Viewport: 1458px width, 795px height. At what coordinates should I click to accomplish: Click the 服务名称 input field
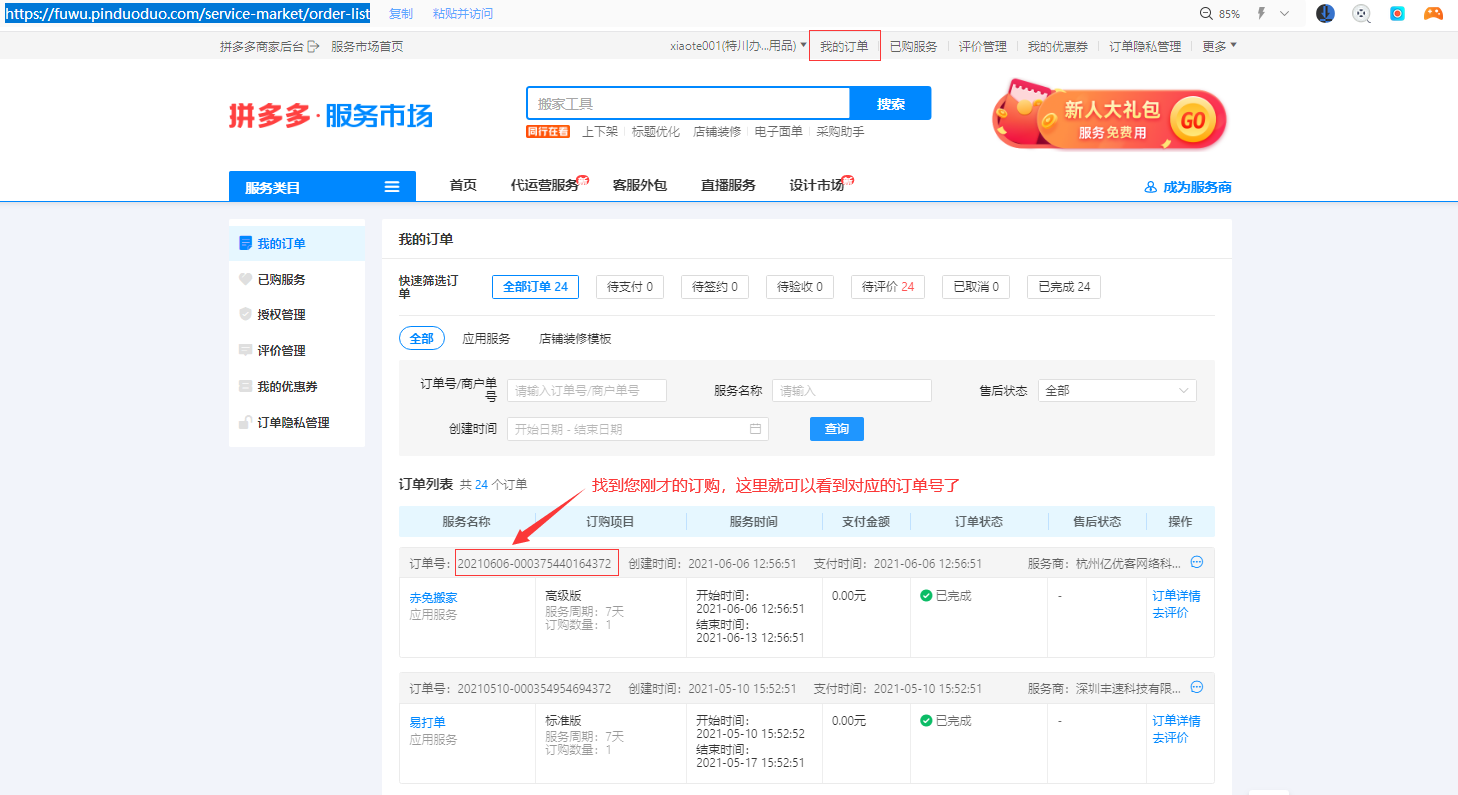point(852,390)
